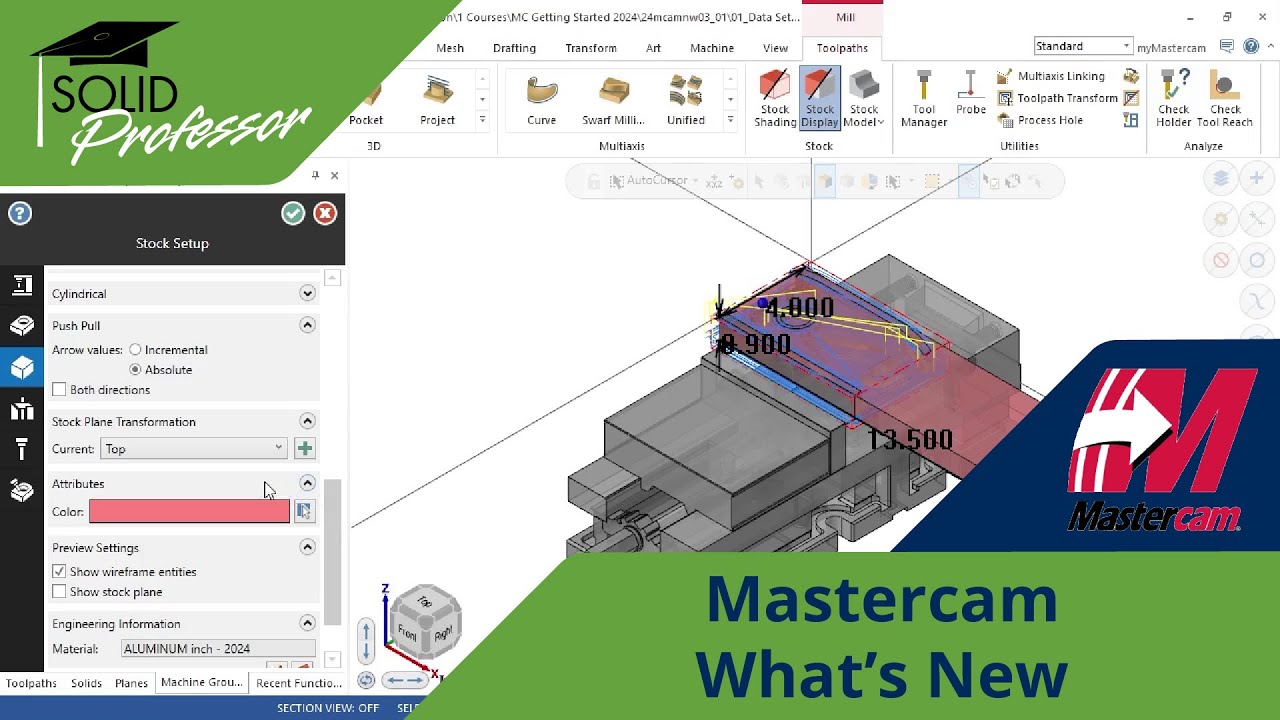The width and height of the screenshot is (1280, 720).
Task: Open the Tool Manager
Action: 924,98
